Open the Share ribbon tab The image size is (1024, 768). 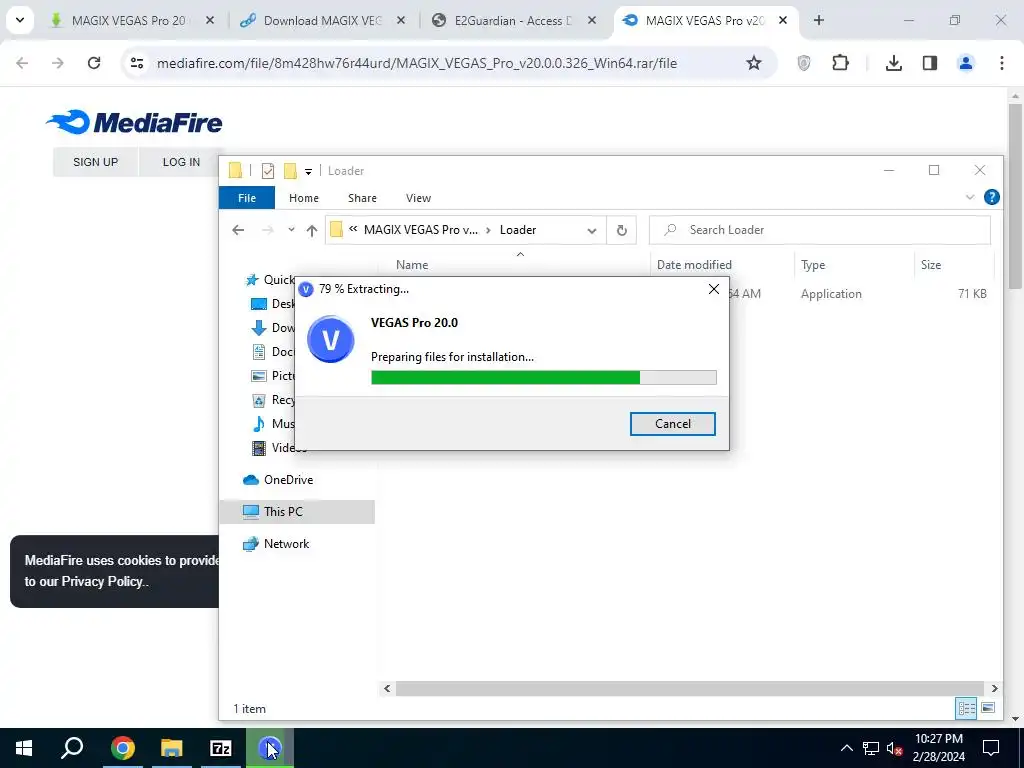(x=362, y=198)
